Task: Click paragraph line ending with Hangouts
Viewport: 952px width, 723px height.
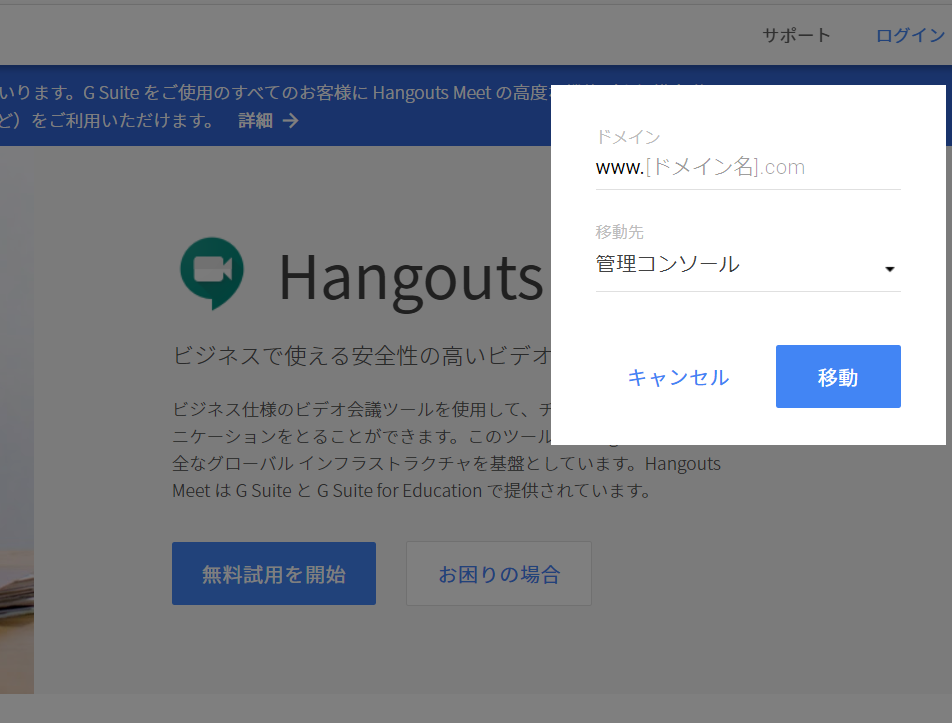Action: pyautogui.click(x=446, y=464)
